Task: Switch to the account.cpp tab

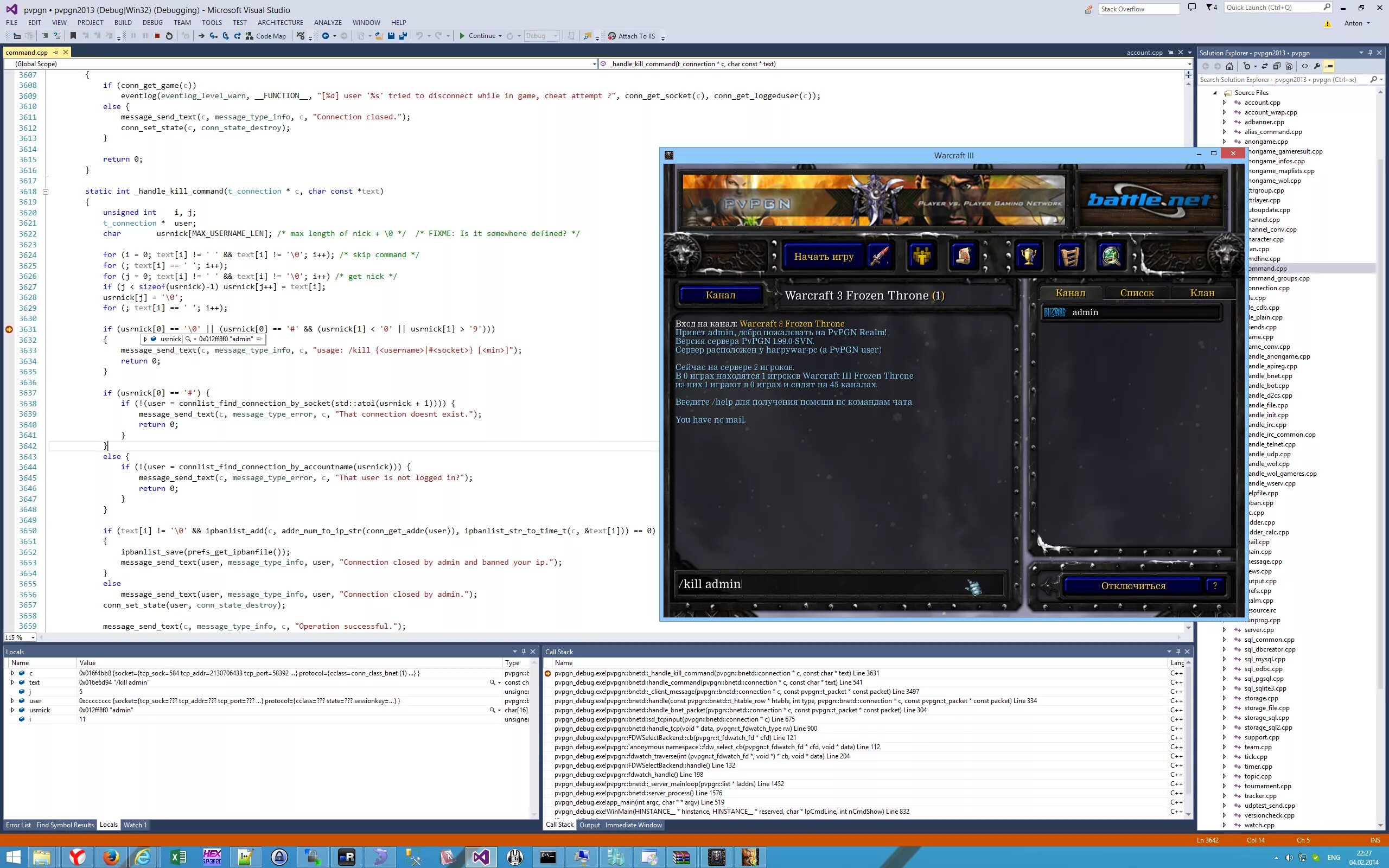Action: [1144, 52]
